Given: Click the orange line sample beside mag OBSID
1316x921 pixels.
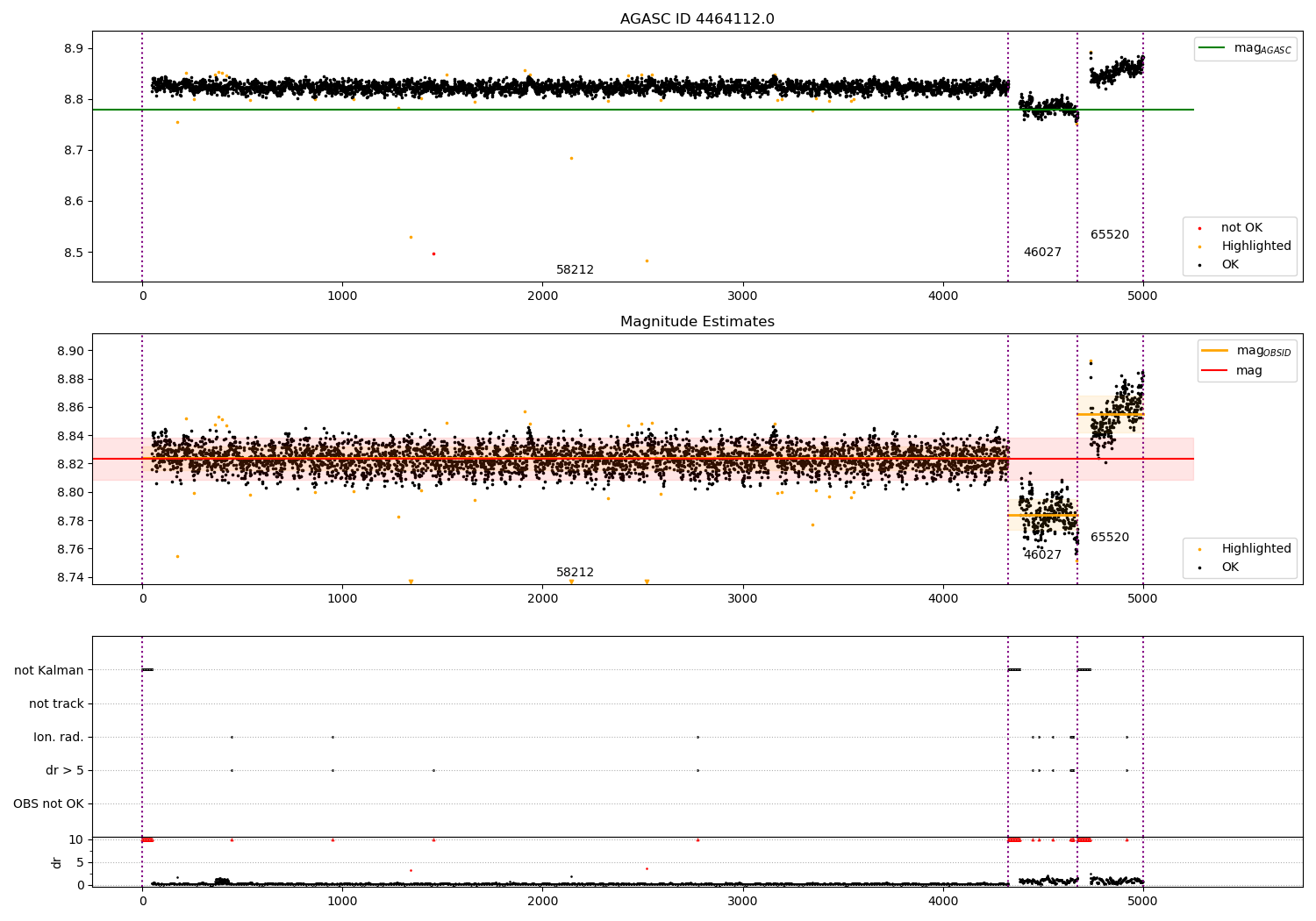Looking at the screenshot, I should (x=1214, y=351).
